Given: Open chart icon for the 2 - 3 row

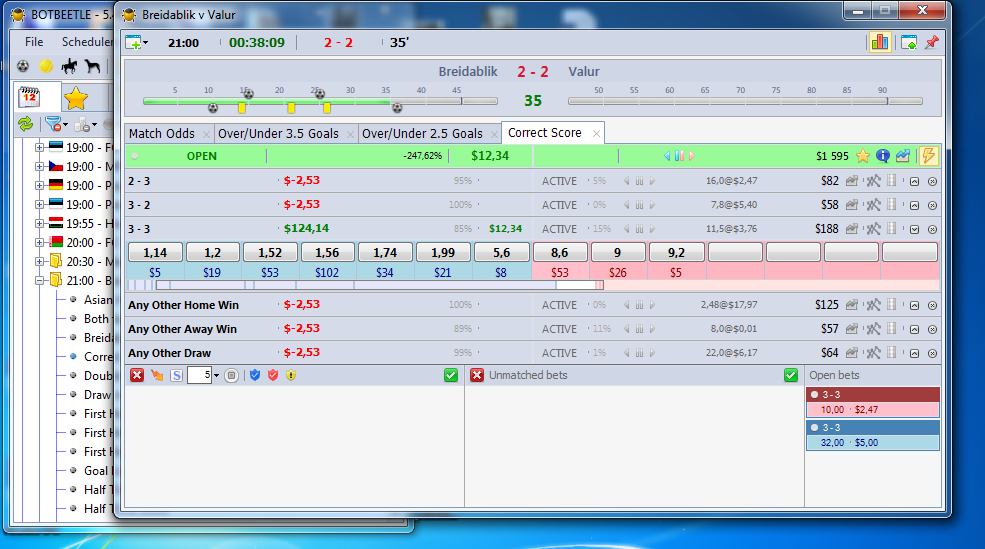Looking at the screenshot, I should click(x=851, y=181).
